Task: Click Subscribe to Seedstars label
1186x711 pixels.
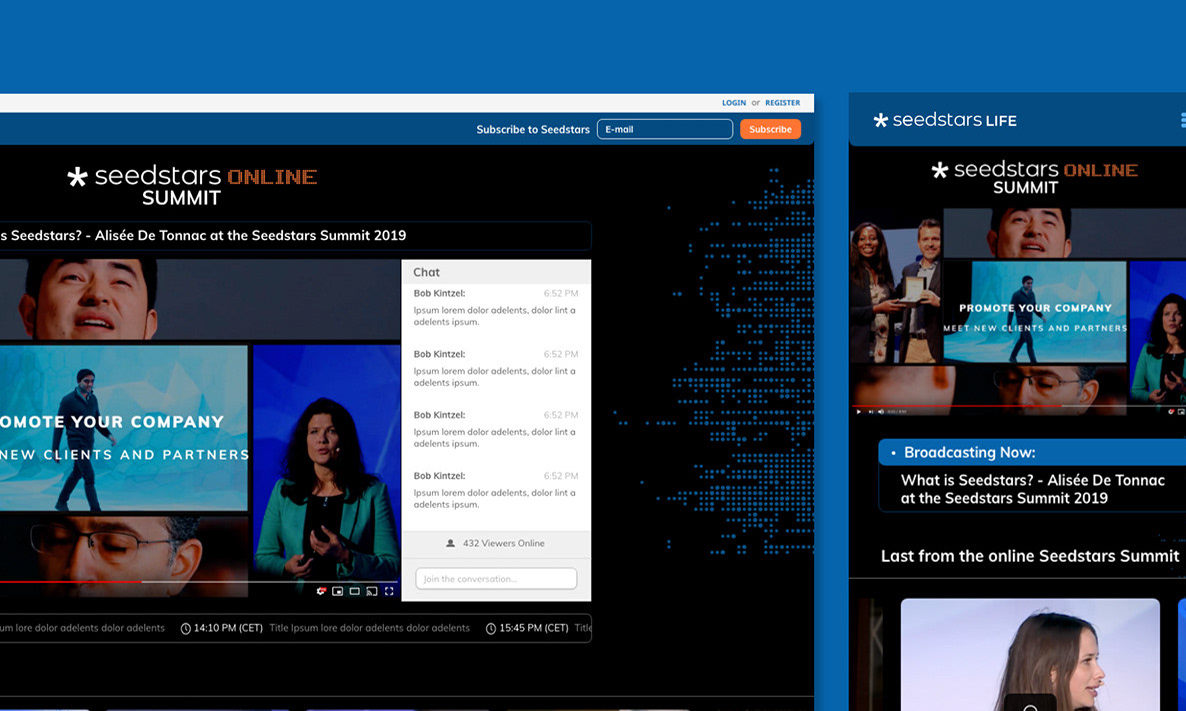Action: click(x=533, y=129)
